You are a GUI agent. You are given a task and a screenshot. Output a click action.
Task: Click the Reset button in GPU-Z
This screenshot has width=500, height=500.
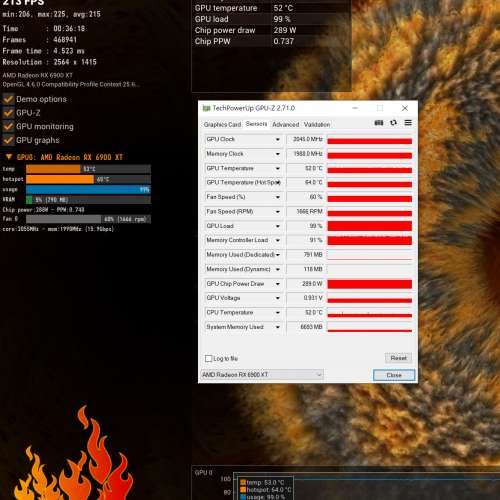tap(398, 358)
